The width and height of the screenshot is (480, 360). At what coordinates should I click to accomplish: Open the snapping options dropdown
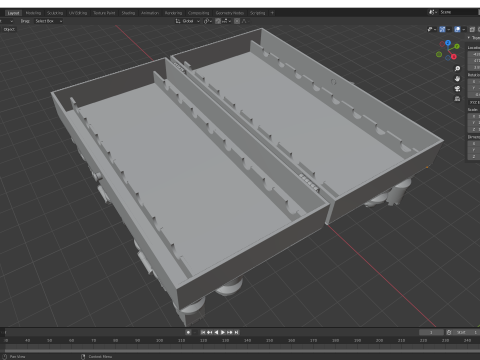pyautogui.click(x=225, y=21)
